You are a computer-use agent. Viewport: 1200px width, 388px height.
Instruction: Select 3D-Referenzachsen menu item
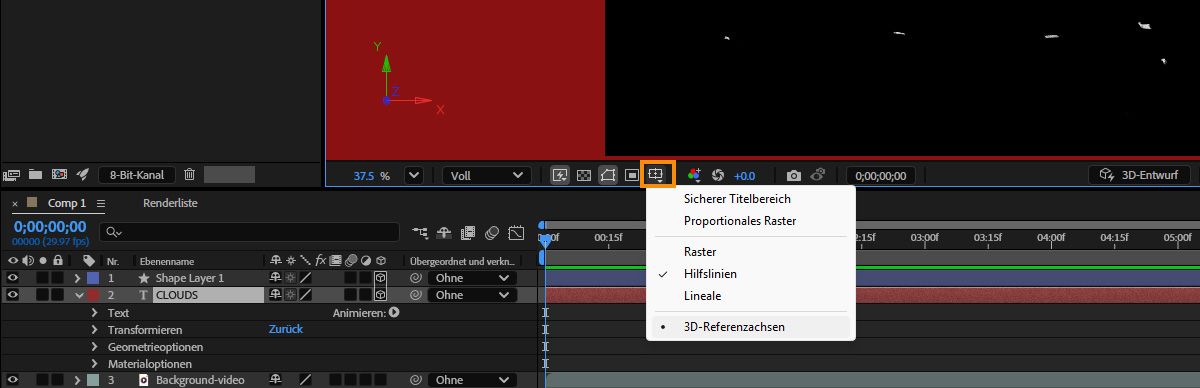click(x=751, y=326)
